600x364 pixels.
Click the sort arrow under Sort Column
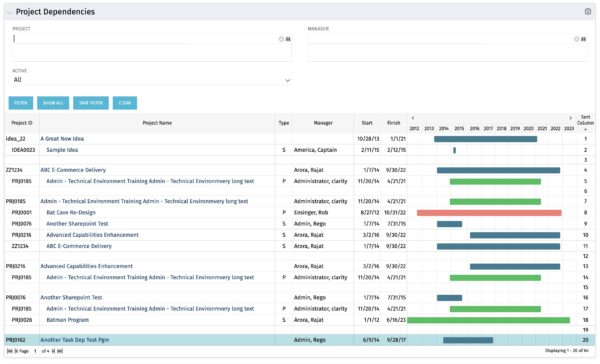pos(585,129)
